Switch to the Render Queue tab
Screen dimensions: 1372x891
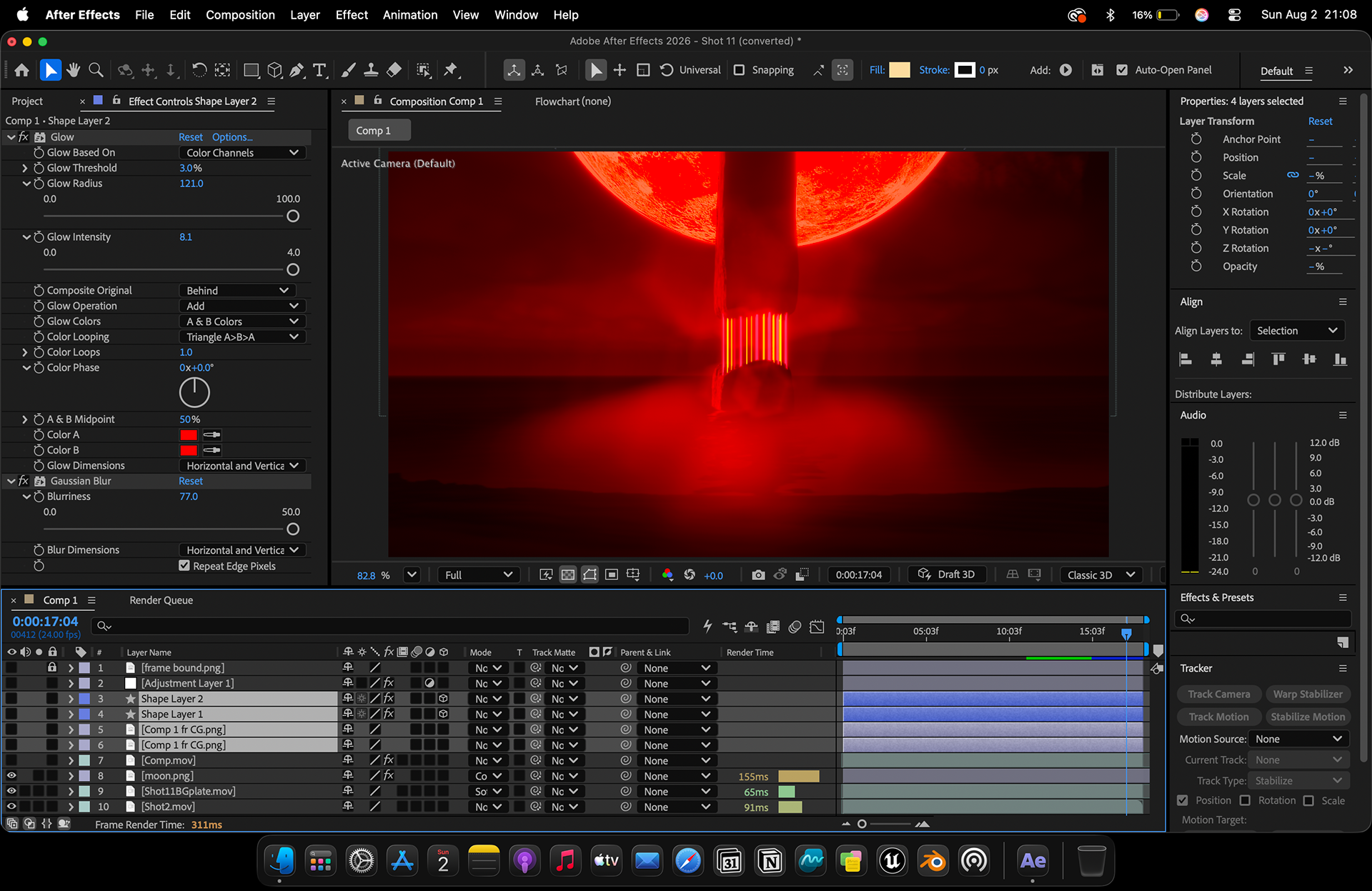tap(161, 600)
